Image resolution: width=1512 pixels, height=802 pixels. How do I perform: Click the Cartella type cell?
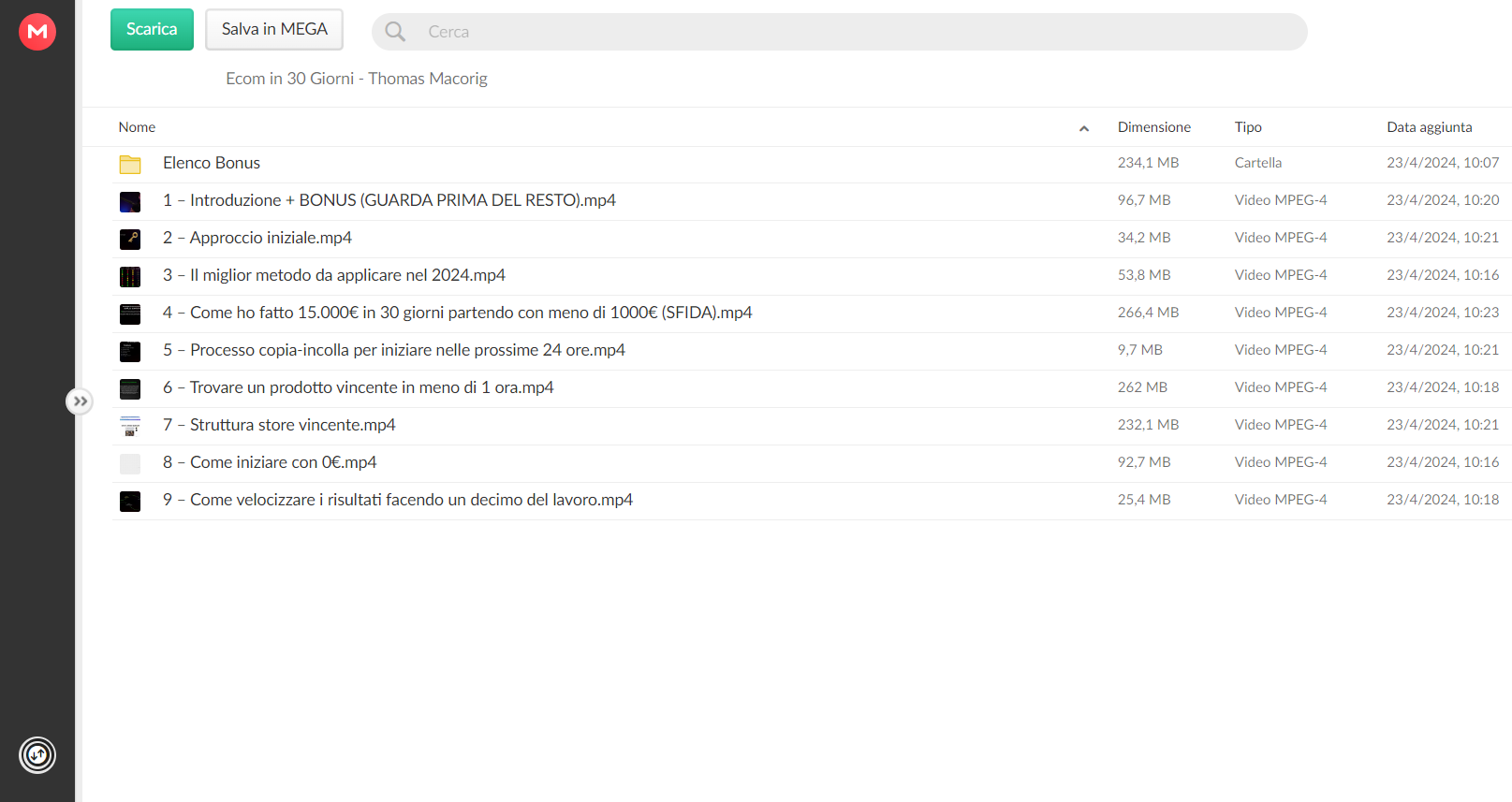1257,163
